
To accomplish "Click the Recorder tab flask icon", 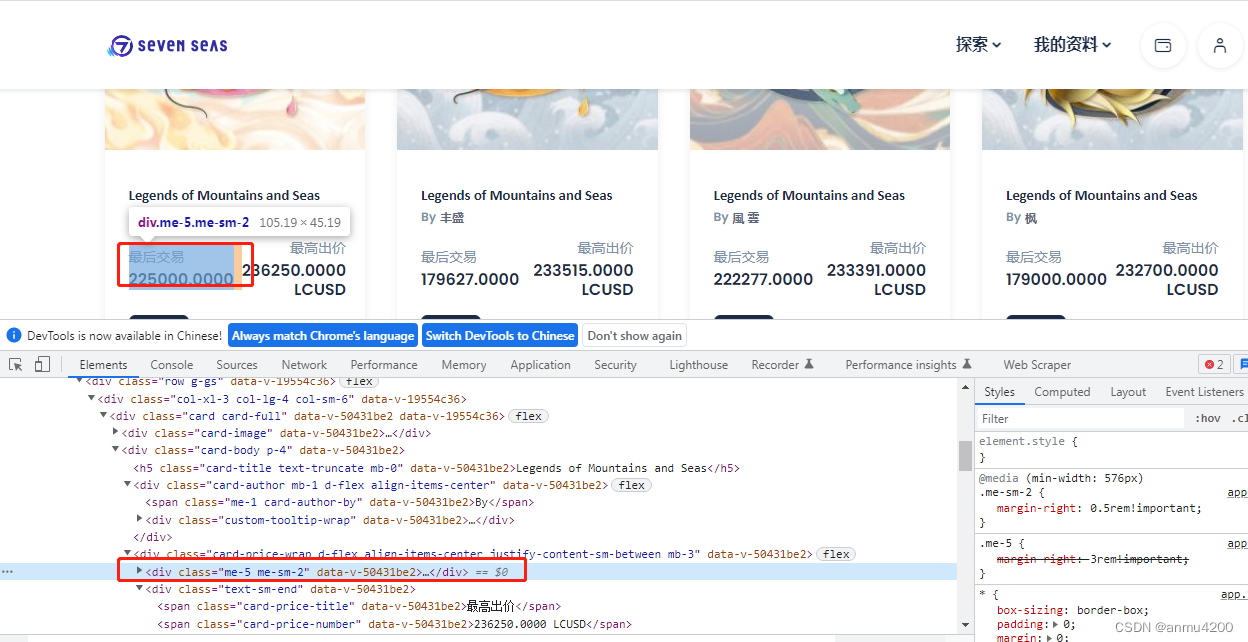I will tap(810, 365).
